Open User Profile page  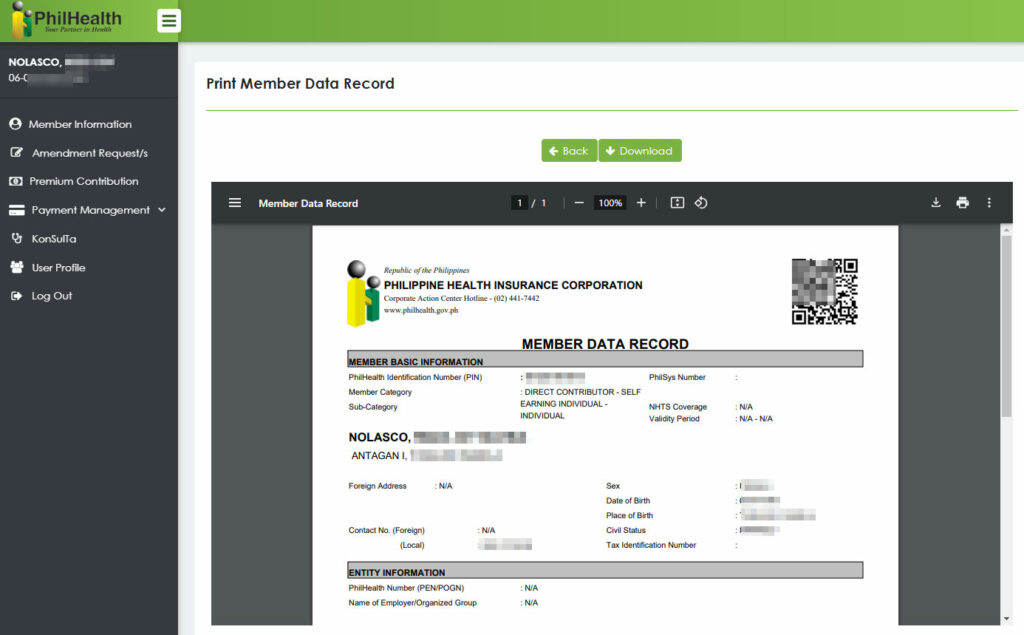[x=58, y=267]
